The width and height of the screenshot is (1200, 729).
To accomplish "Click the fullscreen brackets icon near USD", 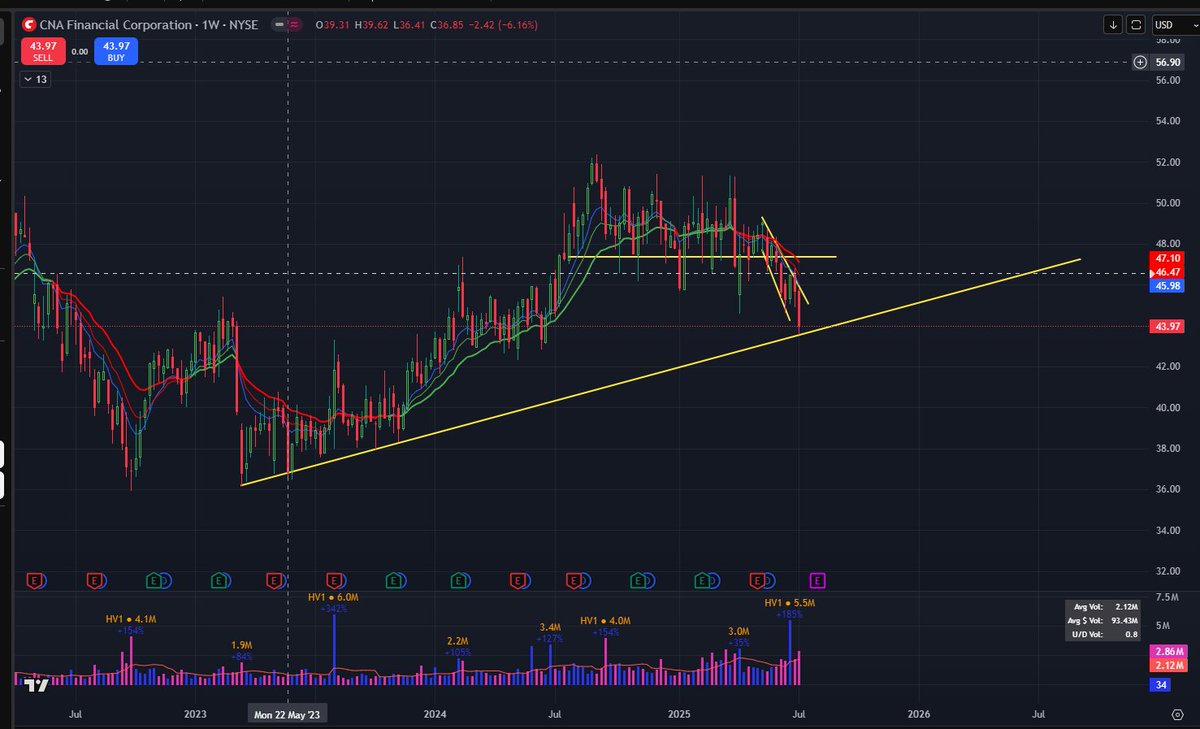I will [1135, 24].
